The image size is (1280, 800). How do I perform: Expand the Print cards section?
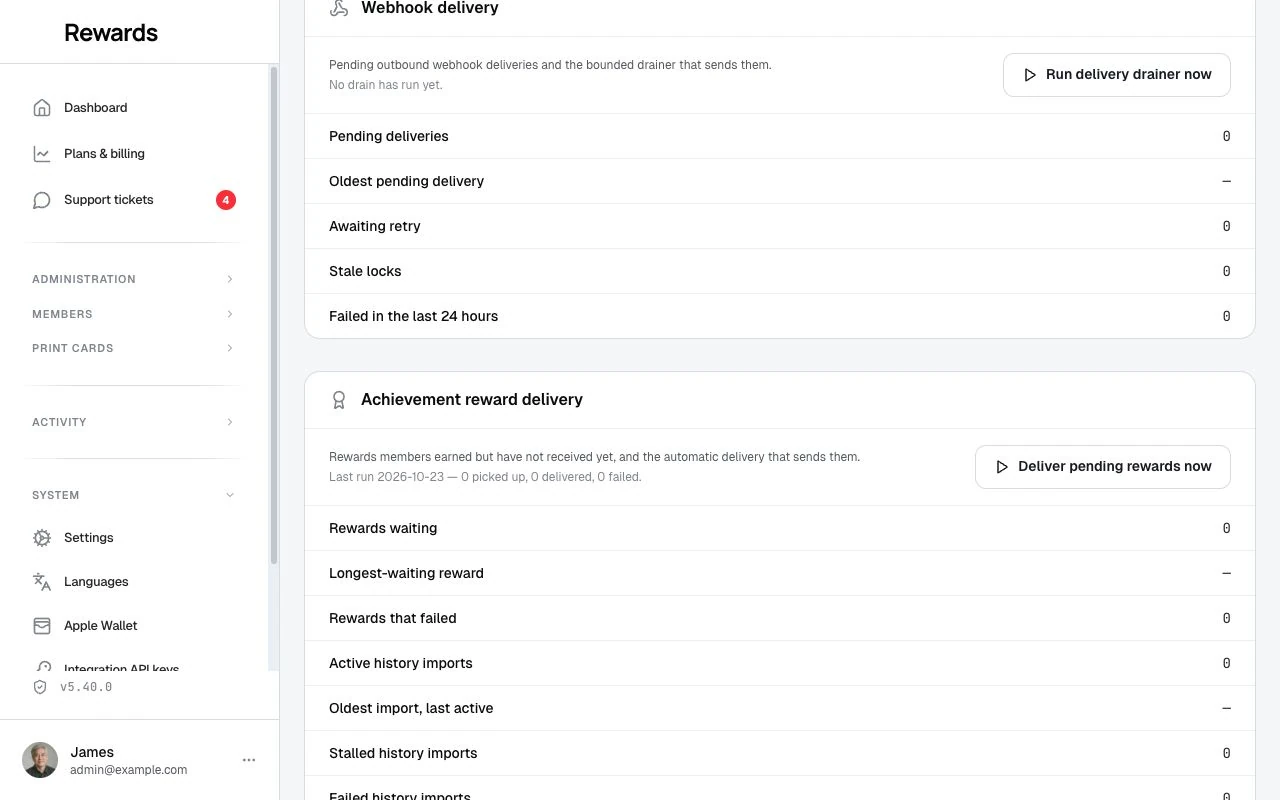pos(135,348)
